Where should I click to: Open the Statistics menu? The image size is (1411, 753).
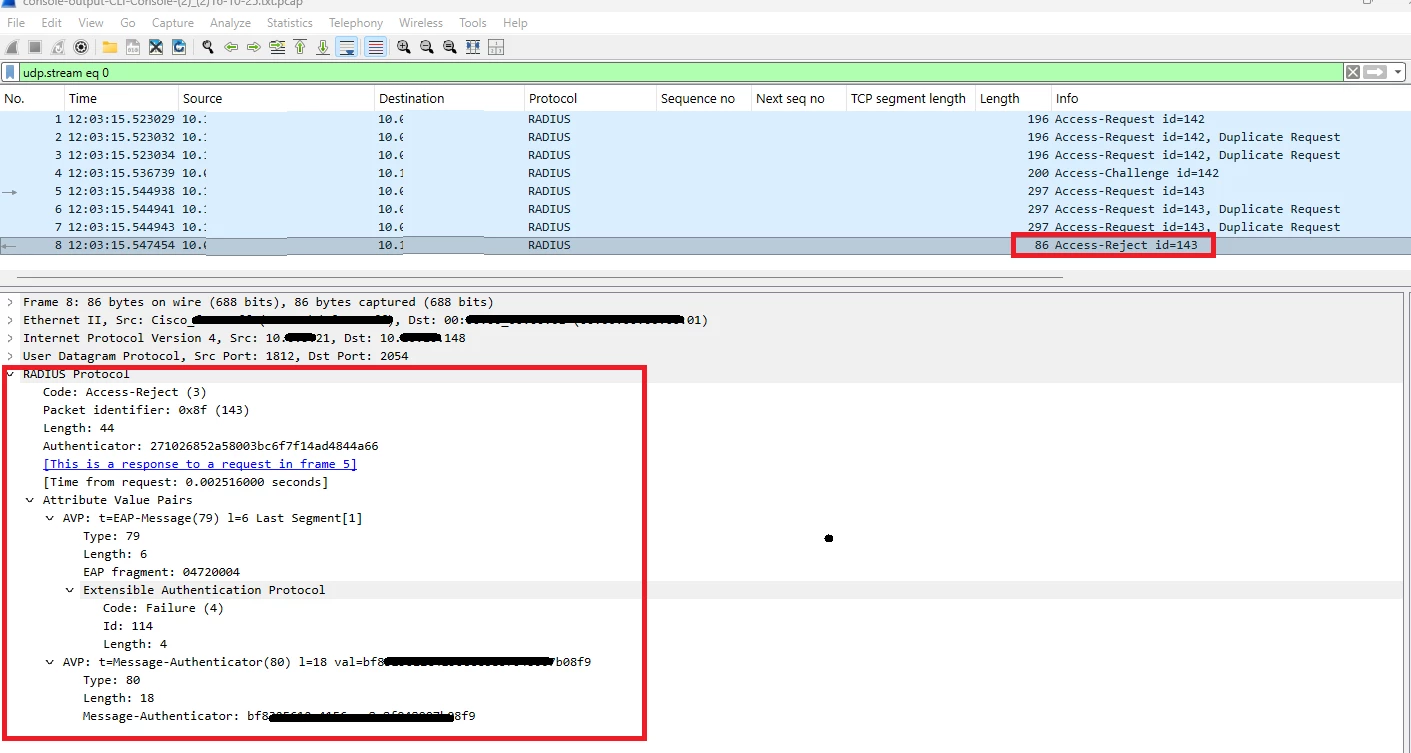pos(289,22)
